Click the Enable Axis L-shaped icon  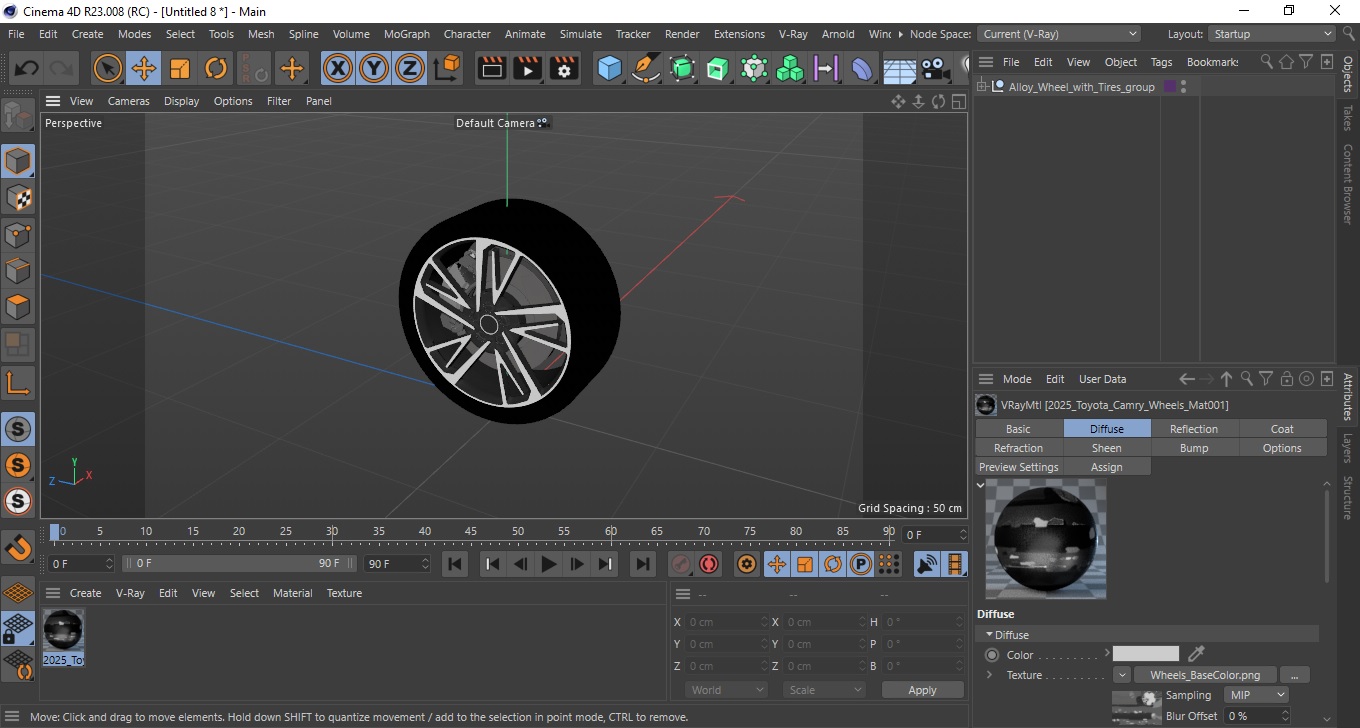pos(18,382)
